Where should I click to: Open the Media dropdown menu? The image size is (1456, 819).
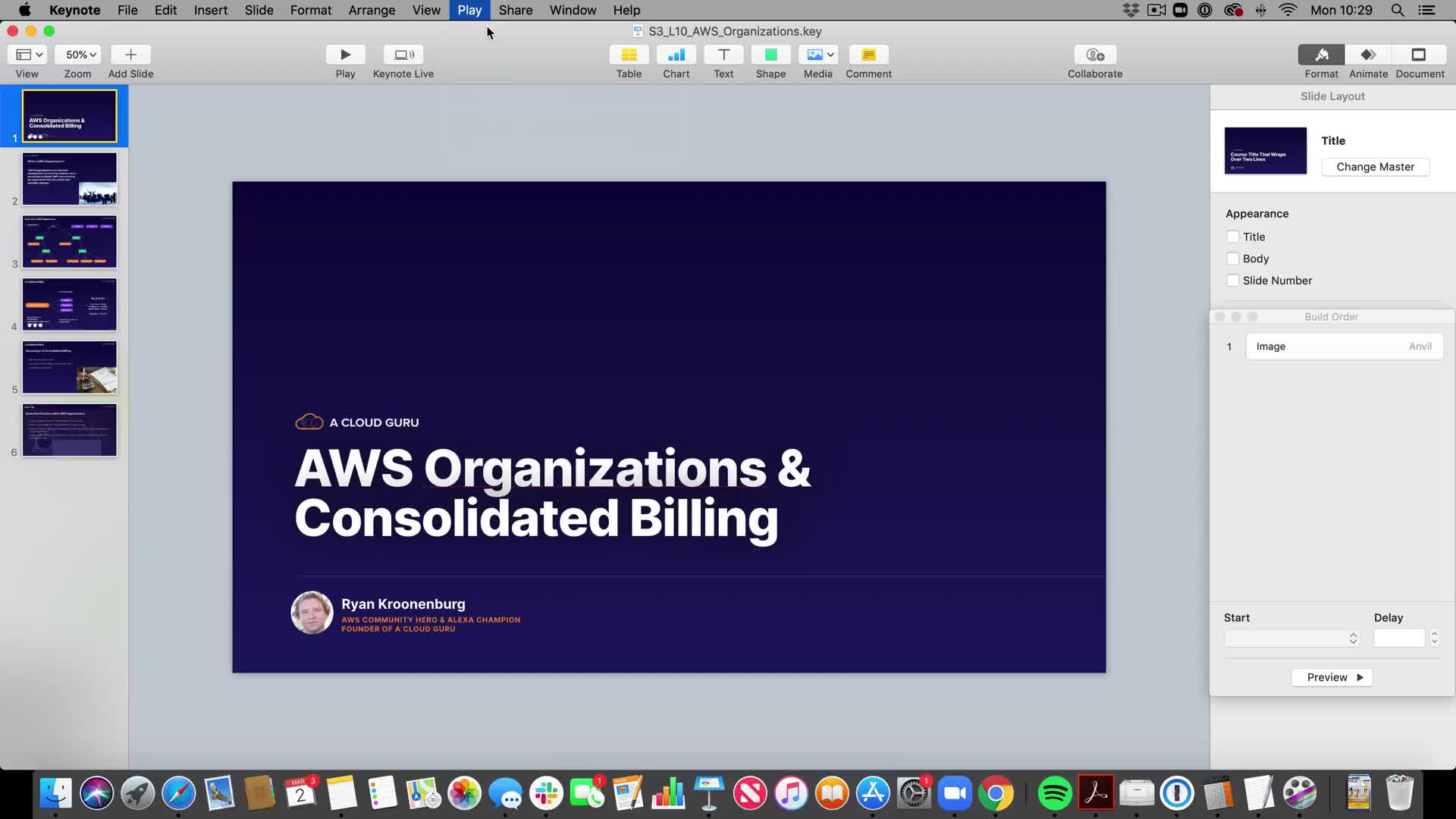tap(818, 55)
